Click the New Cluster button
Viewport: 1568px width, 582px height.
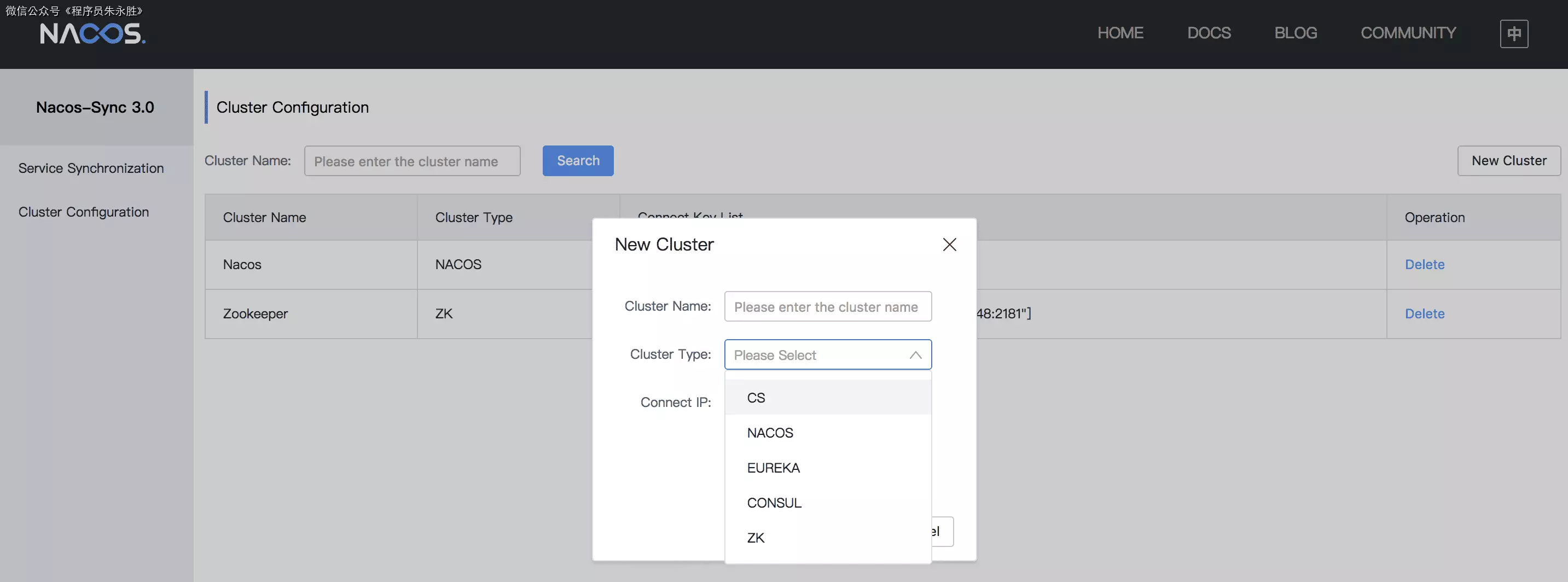(x=1508, y=161)
